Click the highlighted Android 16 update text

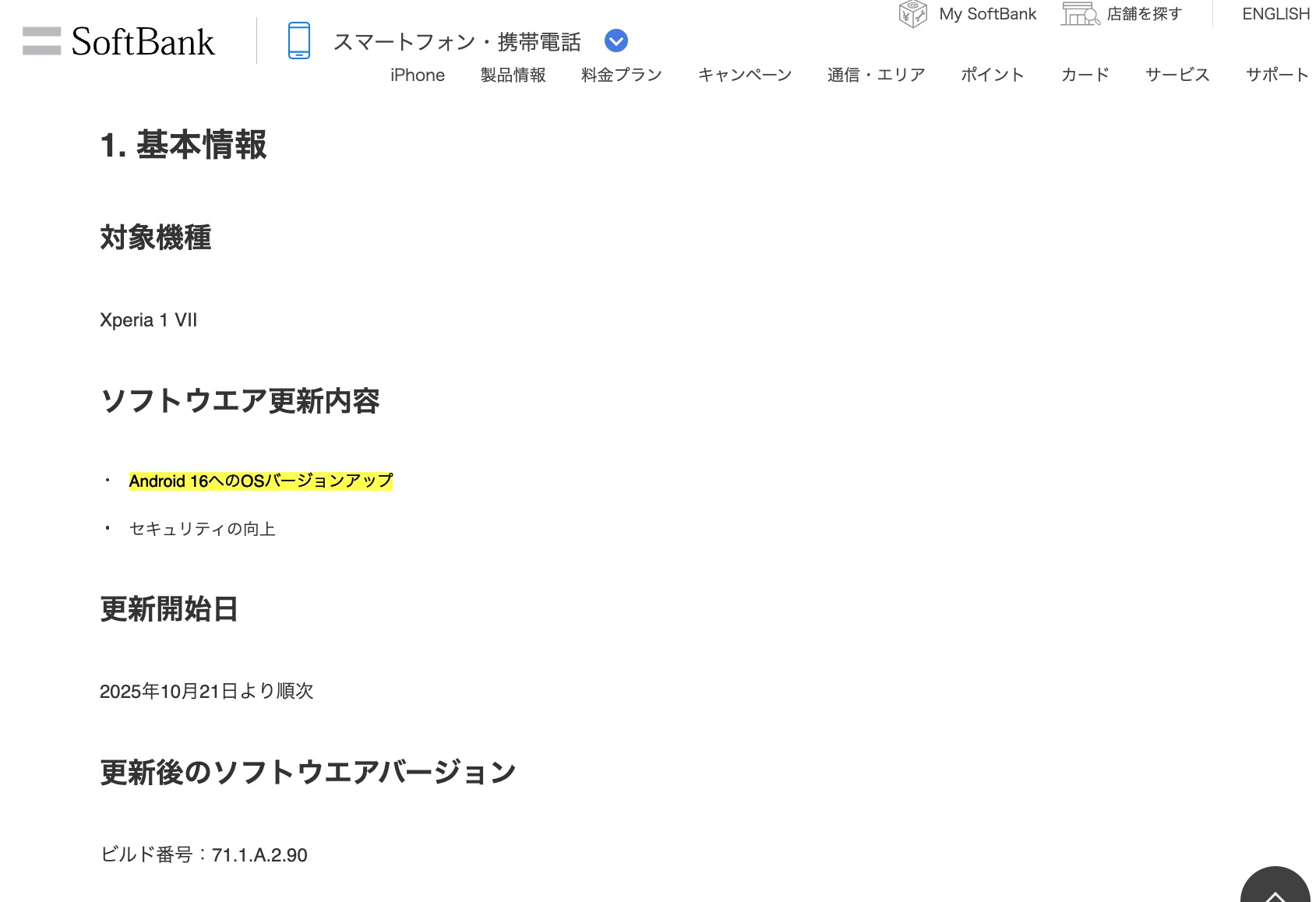click(x=260, y=481)
